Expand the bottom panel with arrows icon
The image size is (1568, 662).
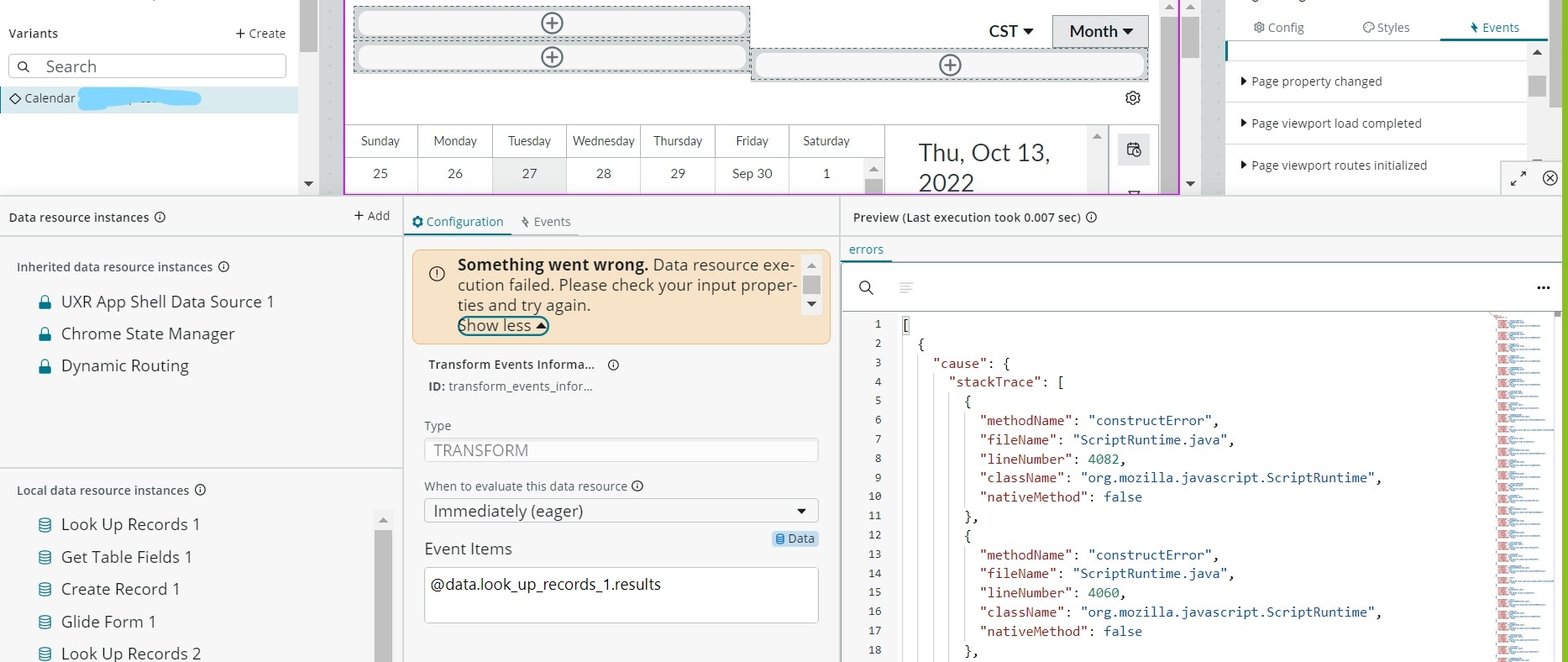point(1518,178)
